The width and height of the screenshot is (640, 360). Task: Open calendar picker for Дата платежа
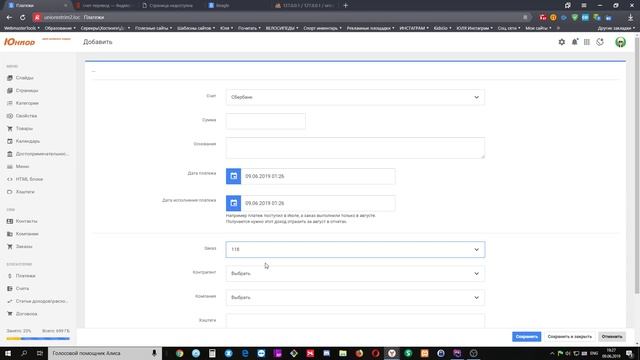tap(233, 176)
